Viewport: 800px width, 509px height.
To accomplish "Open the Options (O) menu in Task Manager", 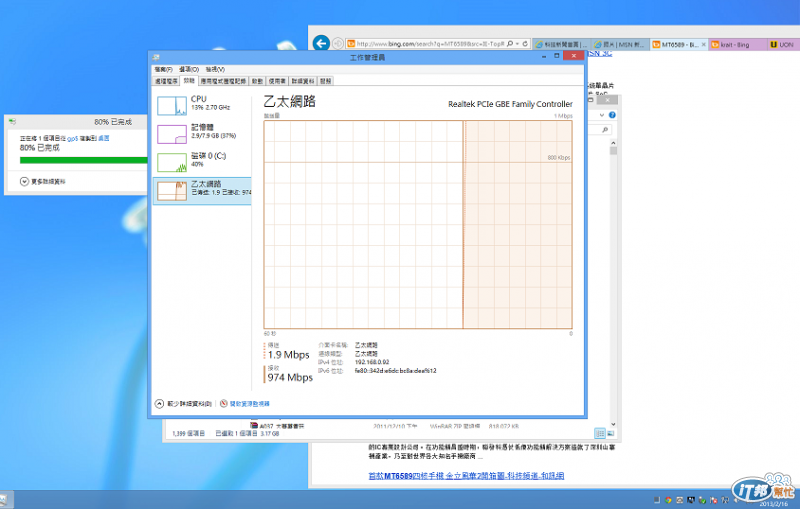I will (189, 69).
